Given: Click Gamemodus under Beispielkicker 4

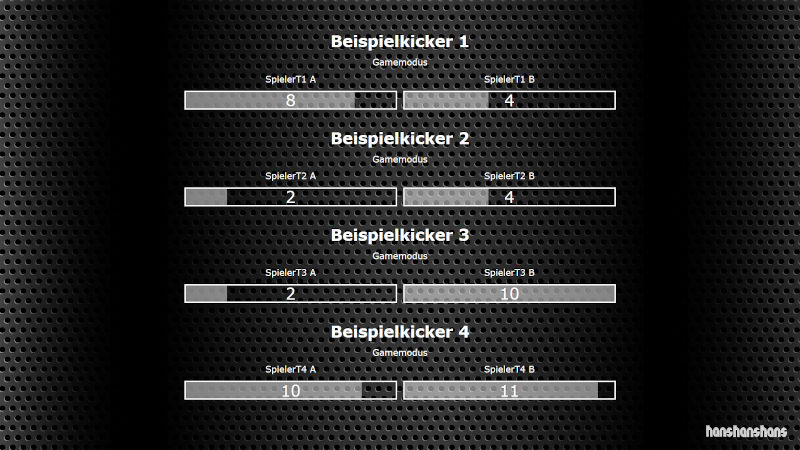Looking at the screenshot, I should click(x=399, y=353).
